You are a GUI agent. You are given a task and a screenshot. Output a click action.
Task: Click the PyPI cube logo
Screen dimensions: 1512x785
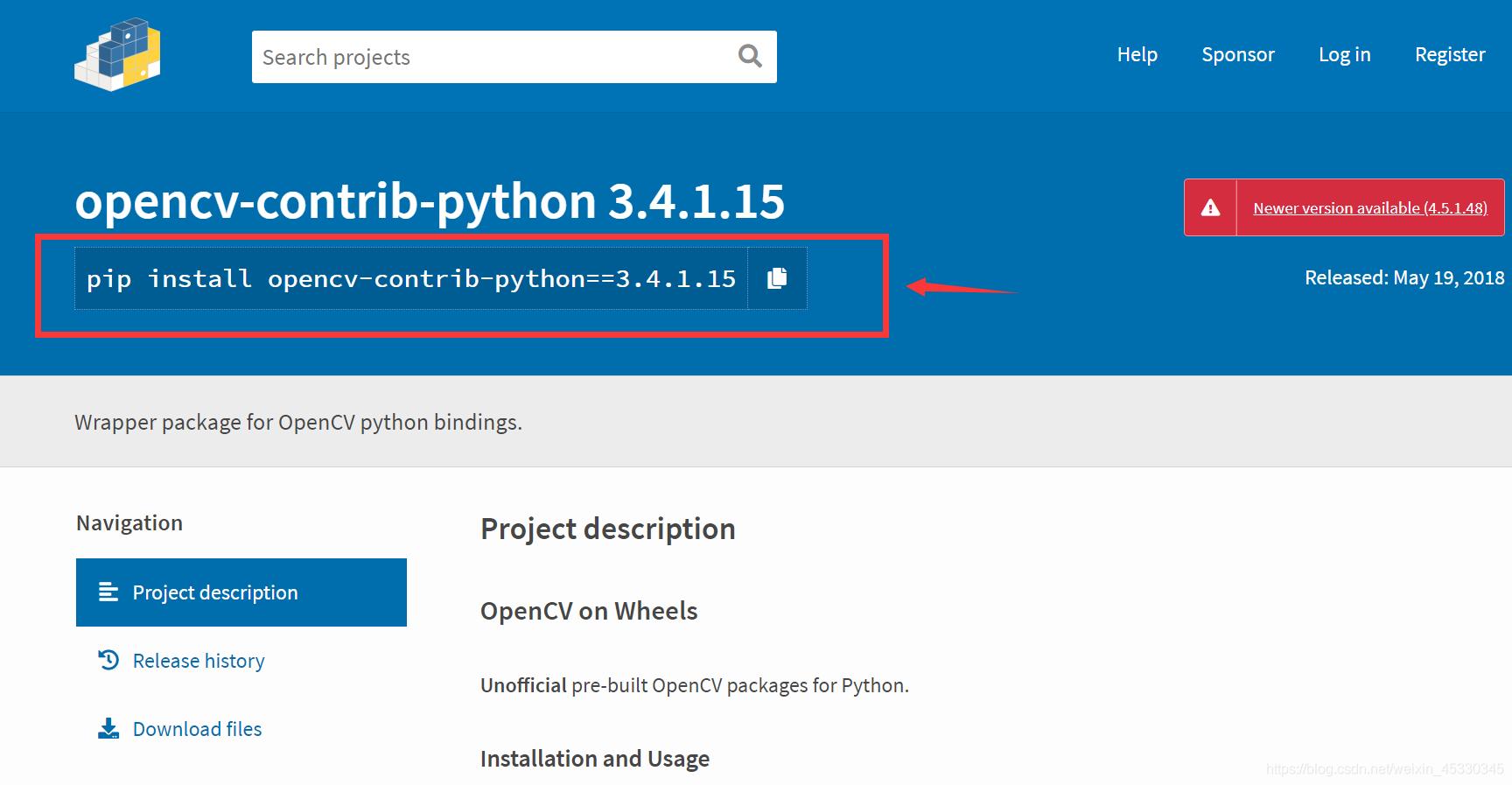coord(117,54)
